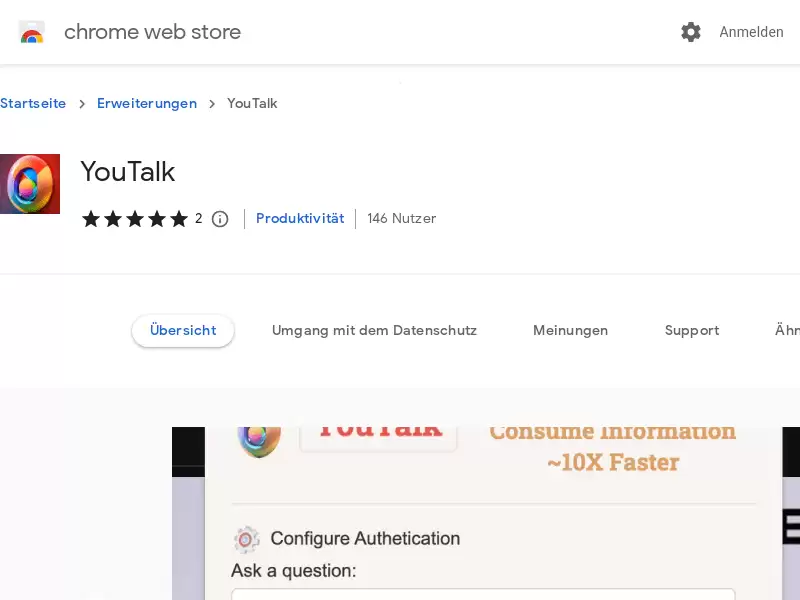Click the Anmelden sign-in link
The width and height of the screenshot is (800, 600).
coord(751,32)
